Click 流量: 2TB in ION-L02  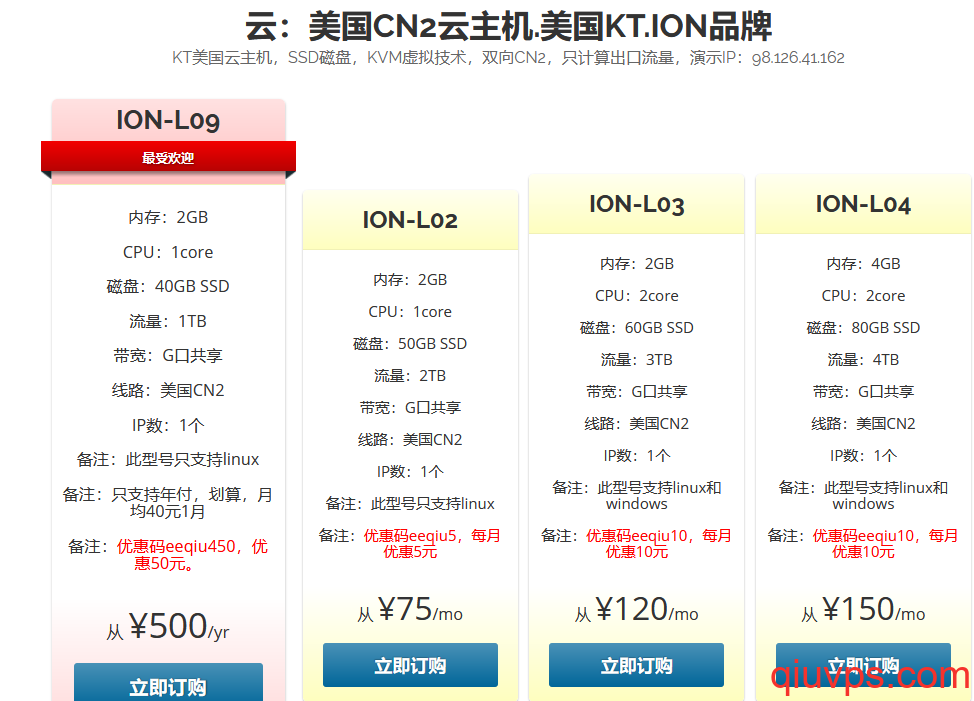click(410, 376)
